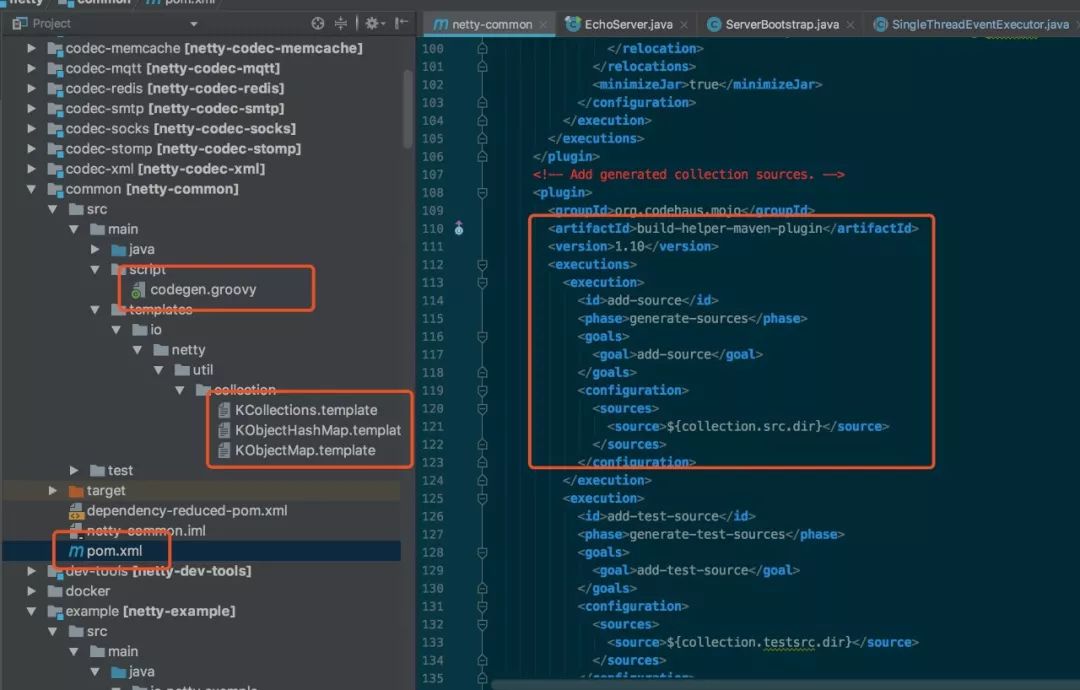
Task: Click the editor horizontal scrollbar
Action: [x=785, y=685]
